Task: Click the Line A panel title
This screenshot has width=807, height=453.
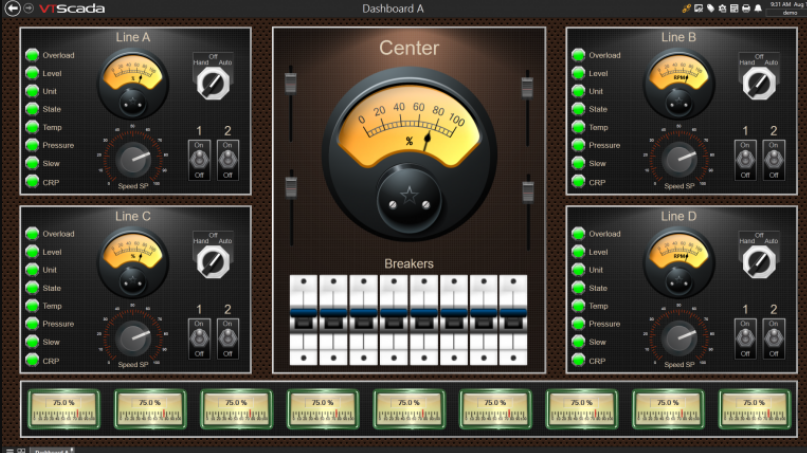Action: click(133, 37)
